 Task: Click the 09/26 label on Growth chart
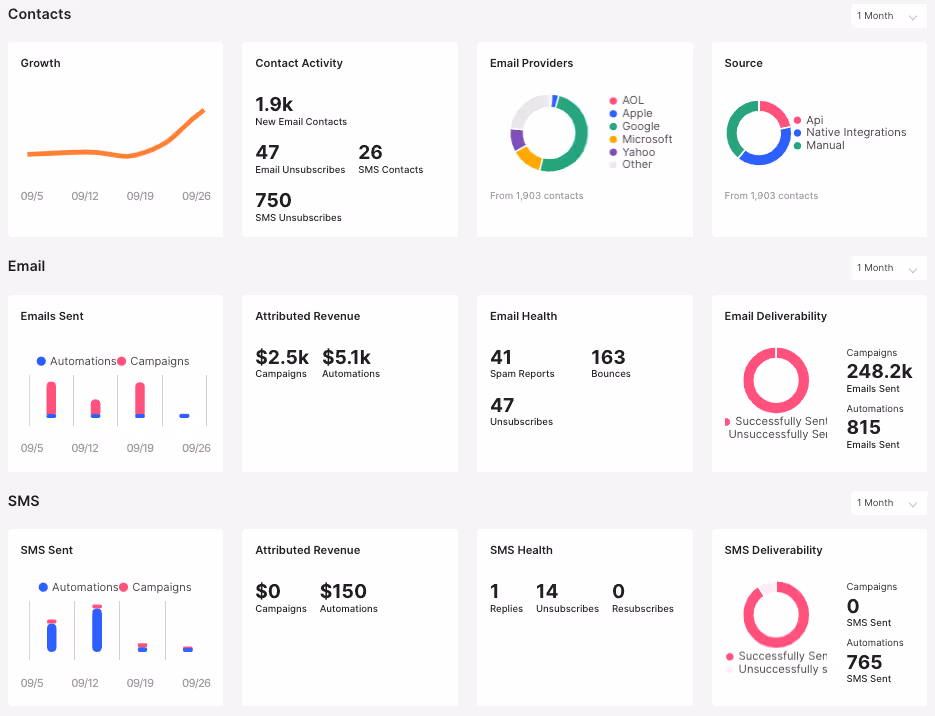click(196, 196)
